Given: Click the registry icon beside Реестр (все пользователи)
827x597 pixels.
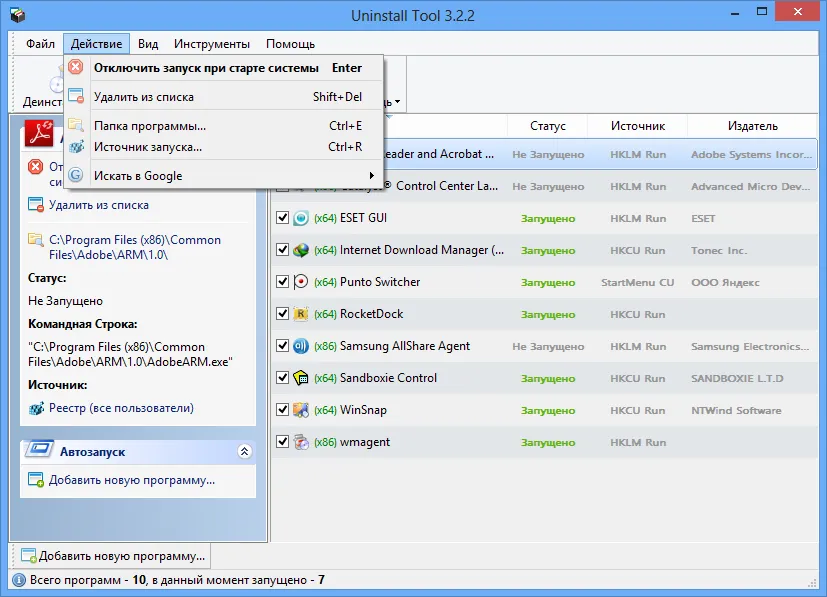Looking at the screenshot, I should 36,408.
